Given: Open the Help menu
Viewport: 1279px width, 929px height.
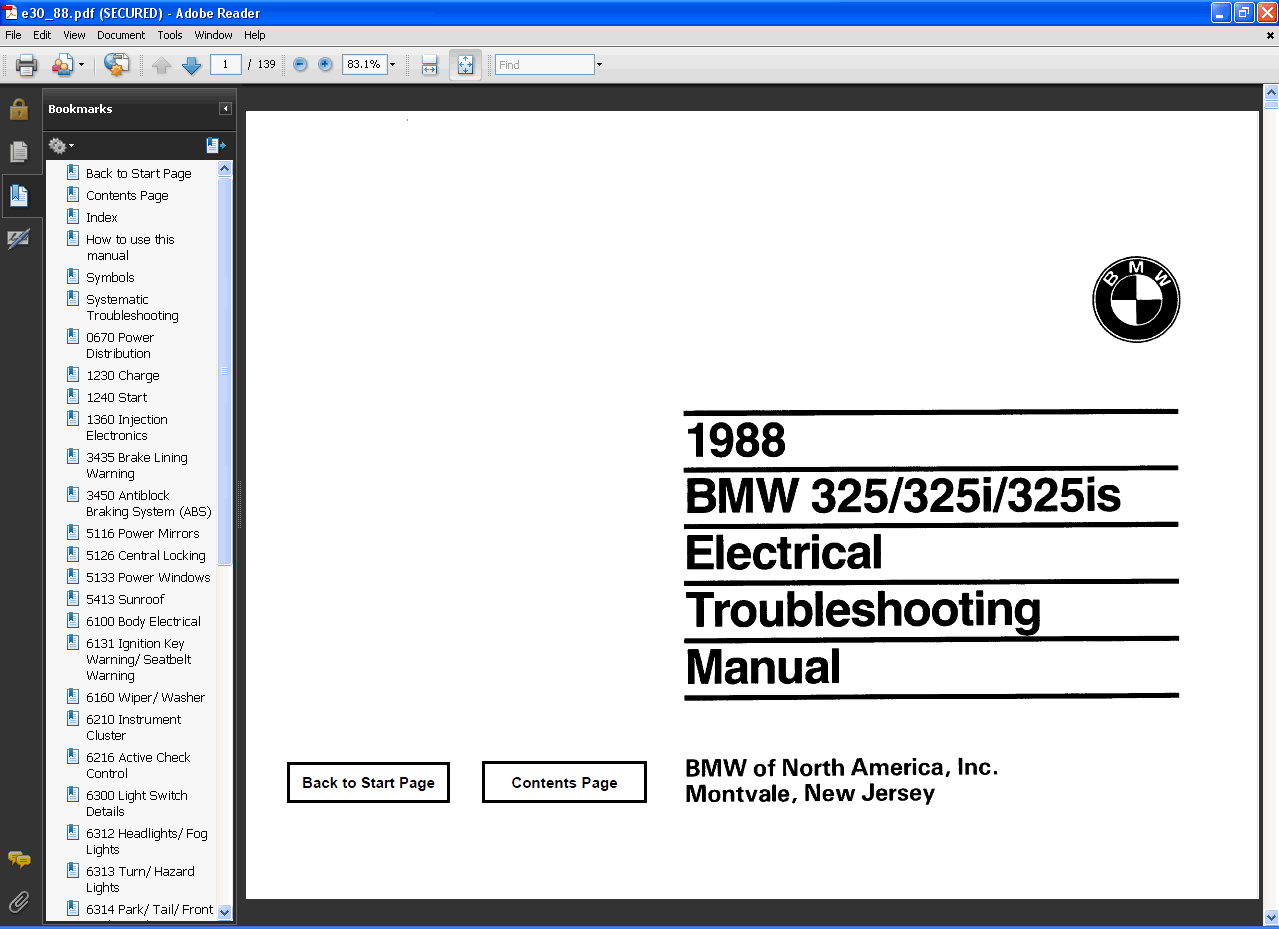Looking at the screenshot, I should (255, 35).
